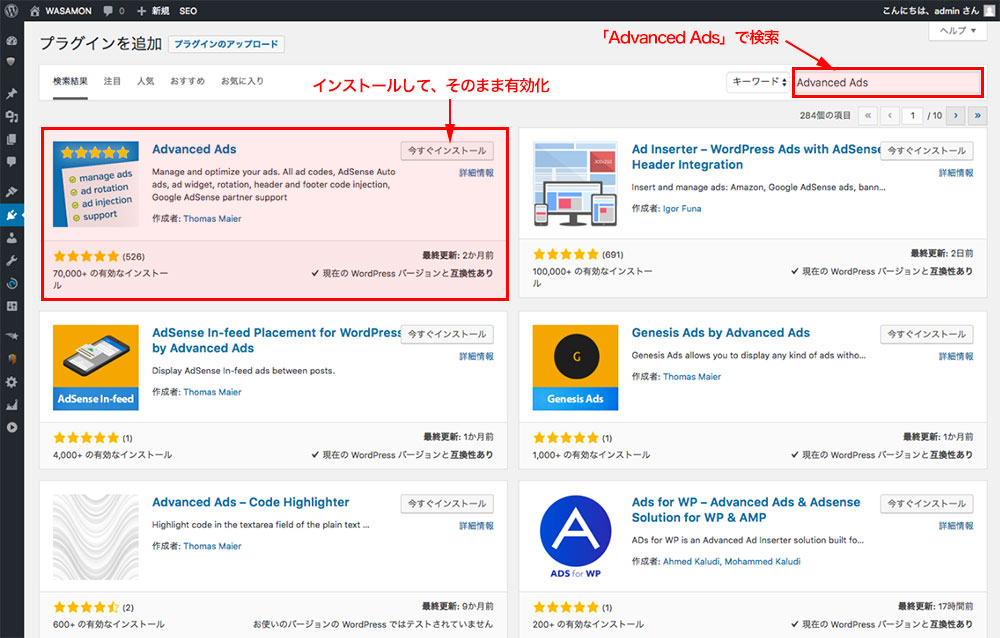Expand the ヘルプ help dropdown

click(958, 31)
